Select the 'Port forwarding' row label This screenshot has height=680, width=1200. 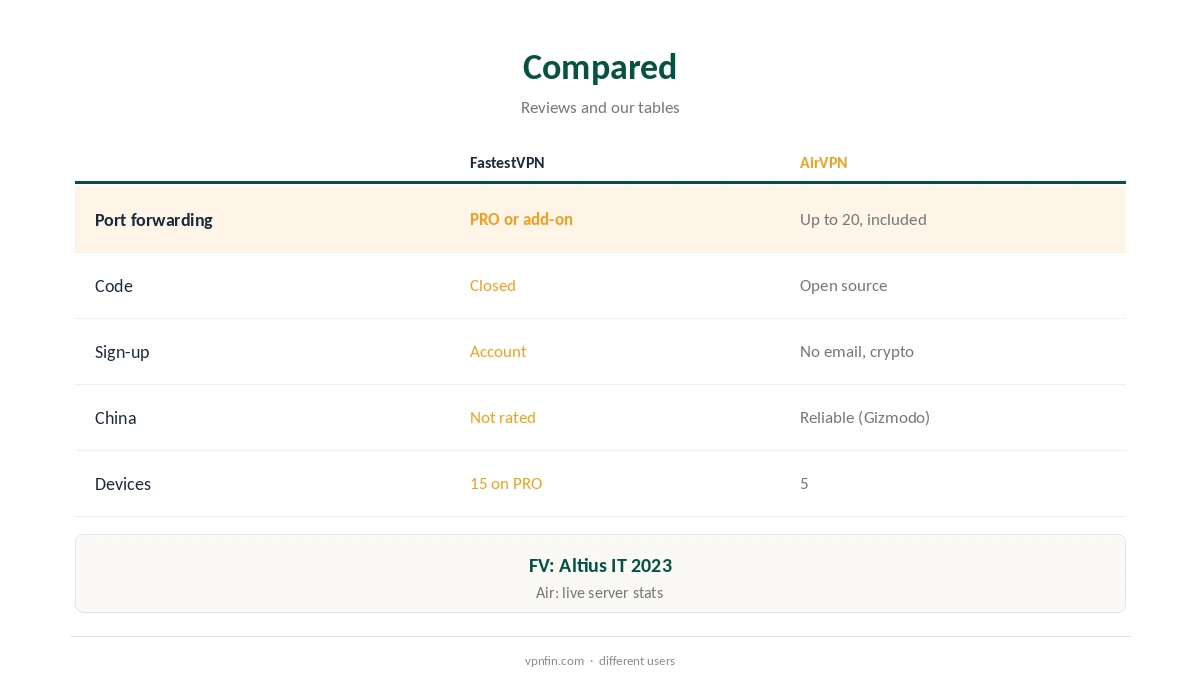[154, 220]
